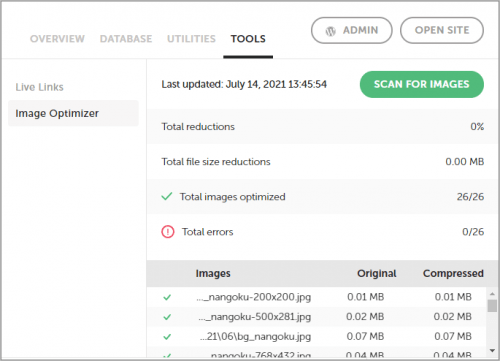Start scan with Scan For Images

(422, 84)
